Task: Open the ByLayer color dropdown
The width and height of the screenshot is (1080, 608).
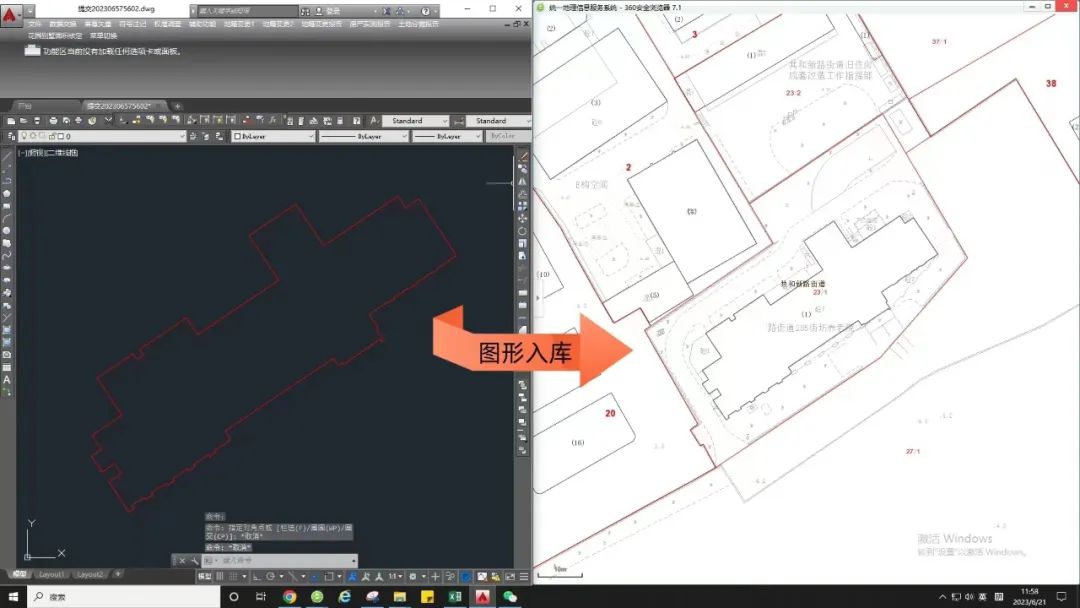Action: 273,136
